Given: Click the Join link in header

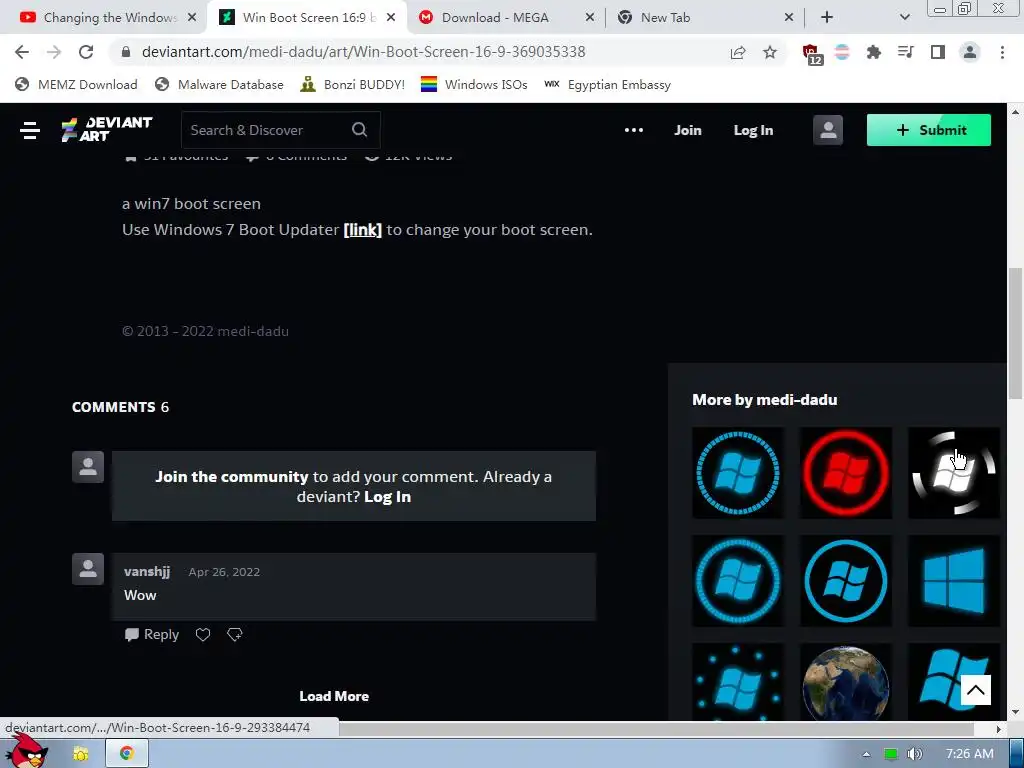Looking at the screenshot, I should 688,130.
